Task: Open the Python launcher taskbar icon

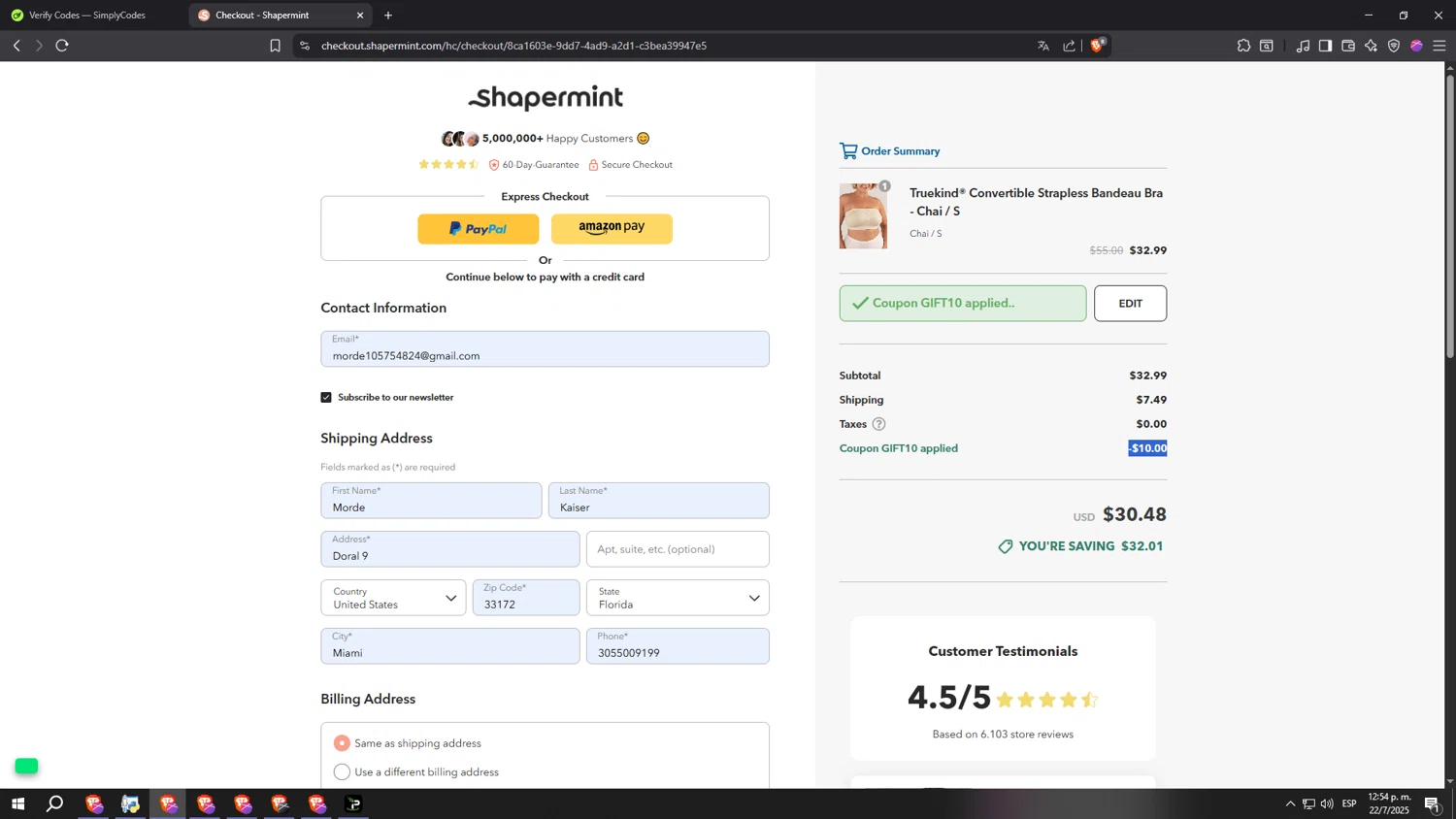Action: (x=130, y=803)
